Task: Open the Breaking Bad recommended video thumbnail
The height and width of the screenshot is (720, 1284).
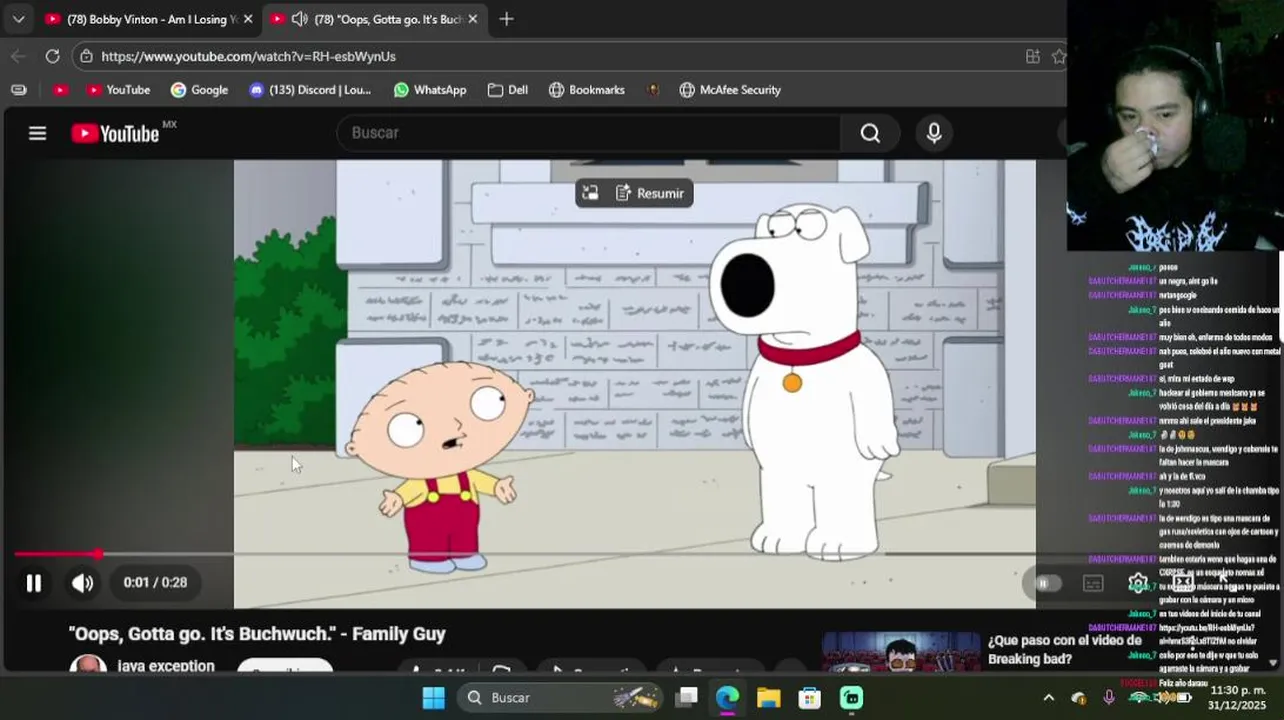Action: pyautogui.click(x=901, y=652)
